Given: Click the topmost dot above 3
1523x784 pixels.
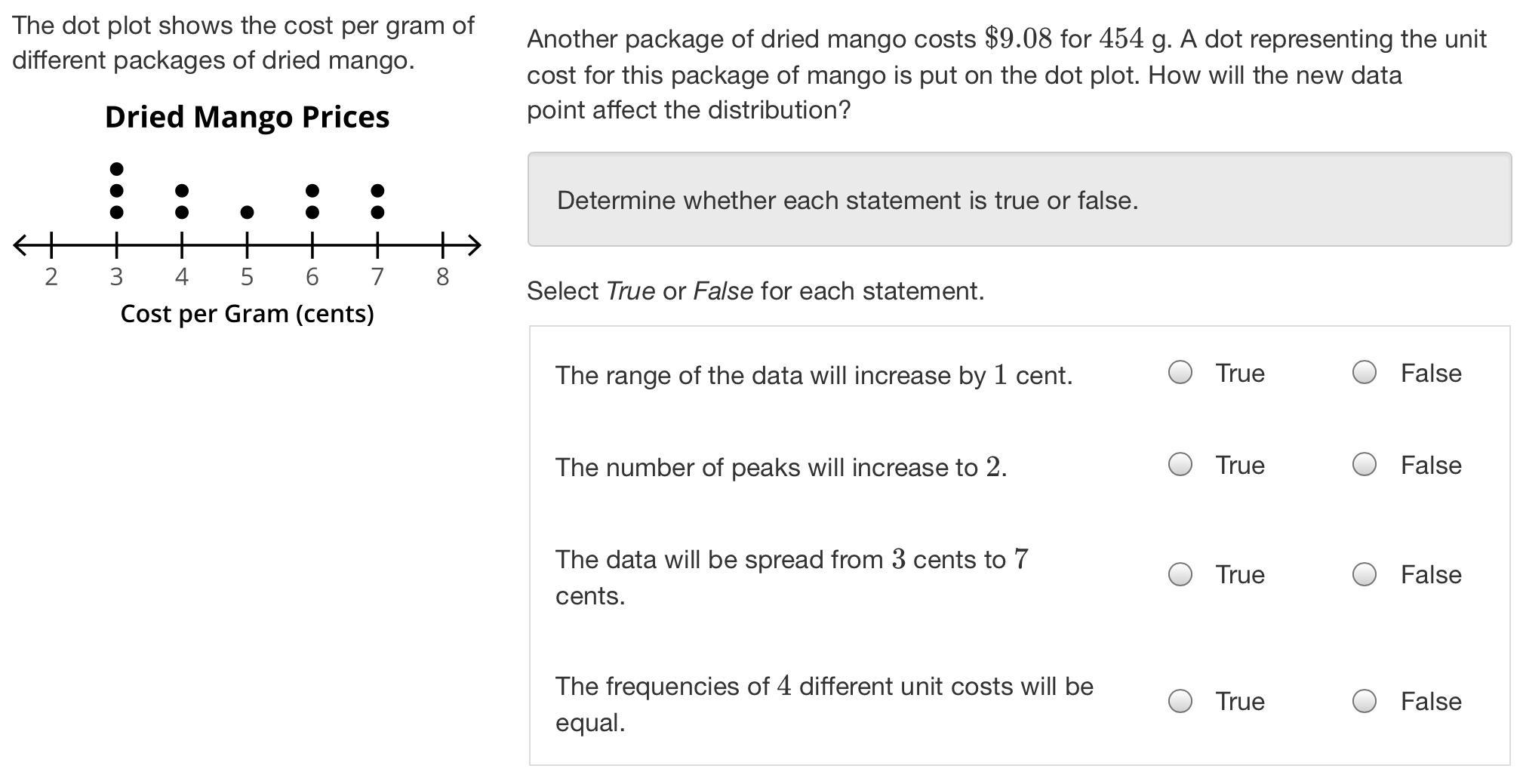Looking at the screenshot, I should [116, 169].
